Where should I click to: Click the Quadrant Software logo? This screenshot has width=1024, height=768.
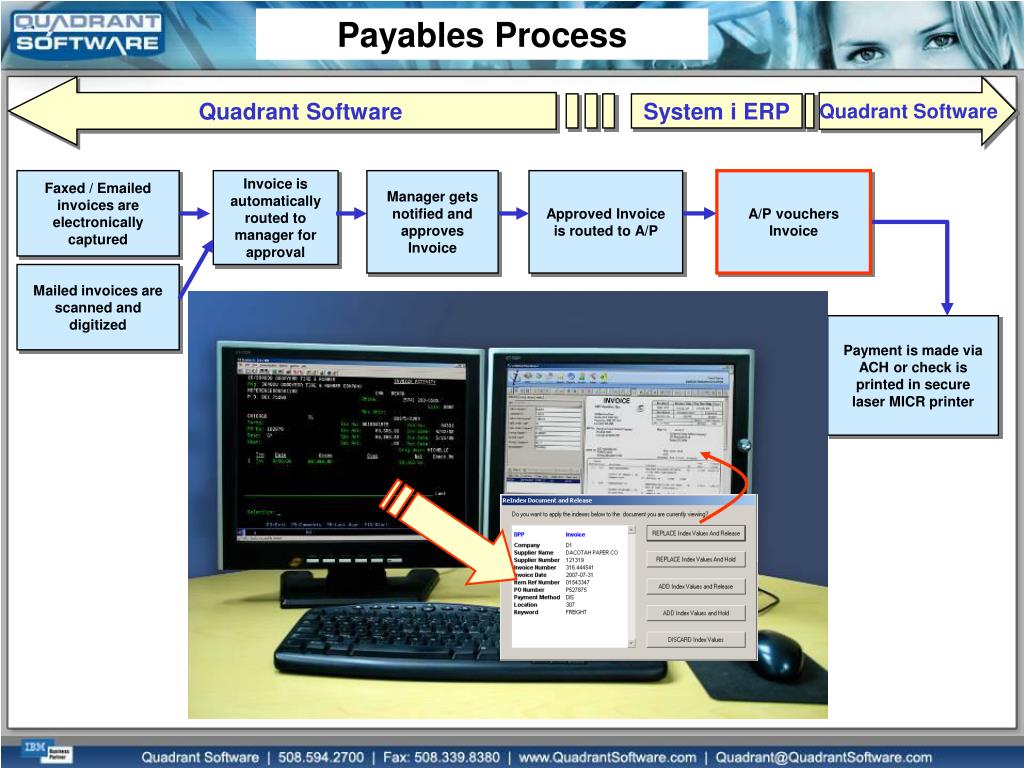point(88,33)
